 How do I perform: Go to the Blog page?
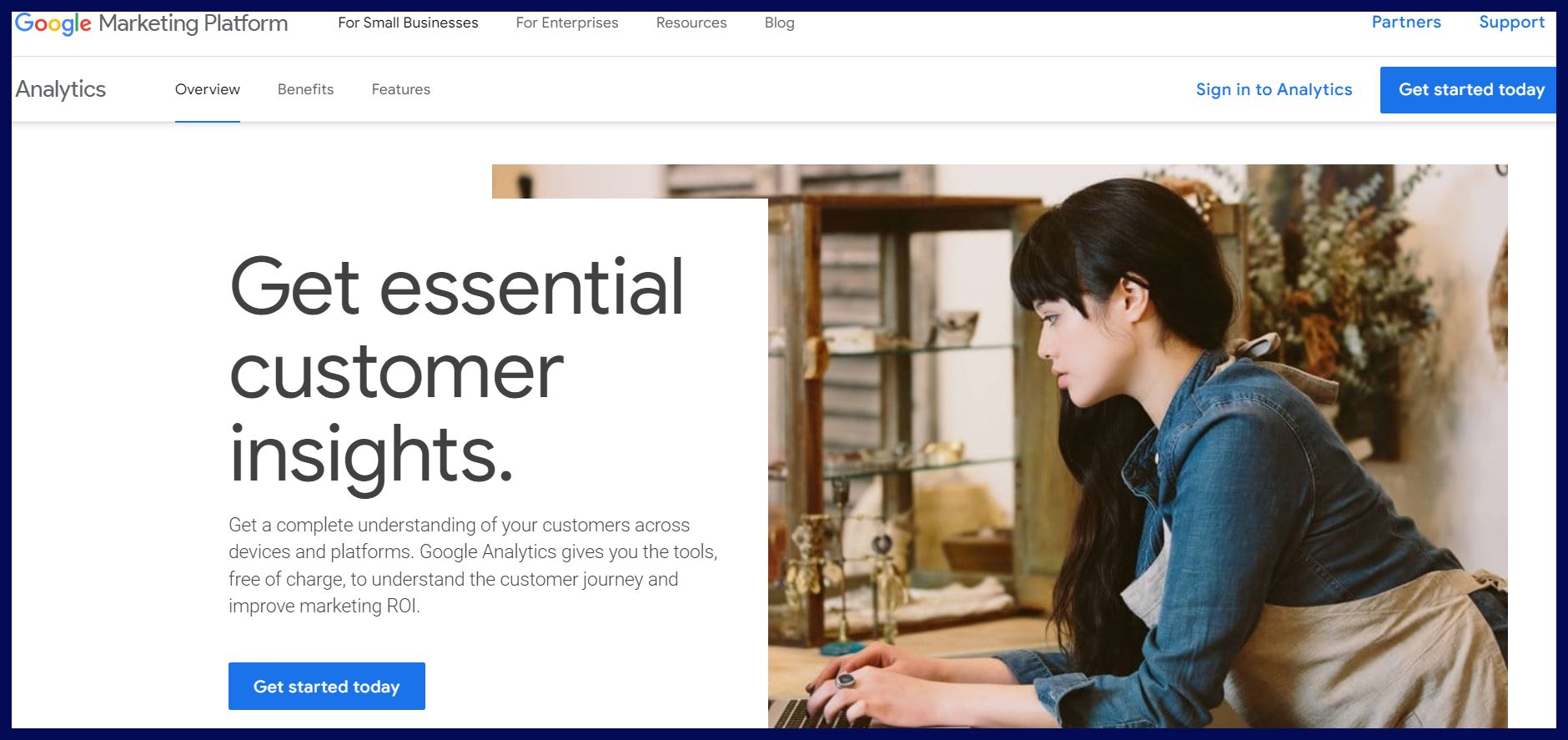(x=779, y=23)
